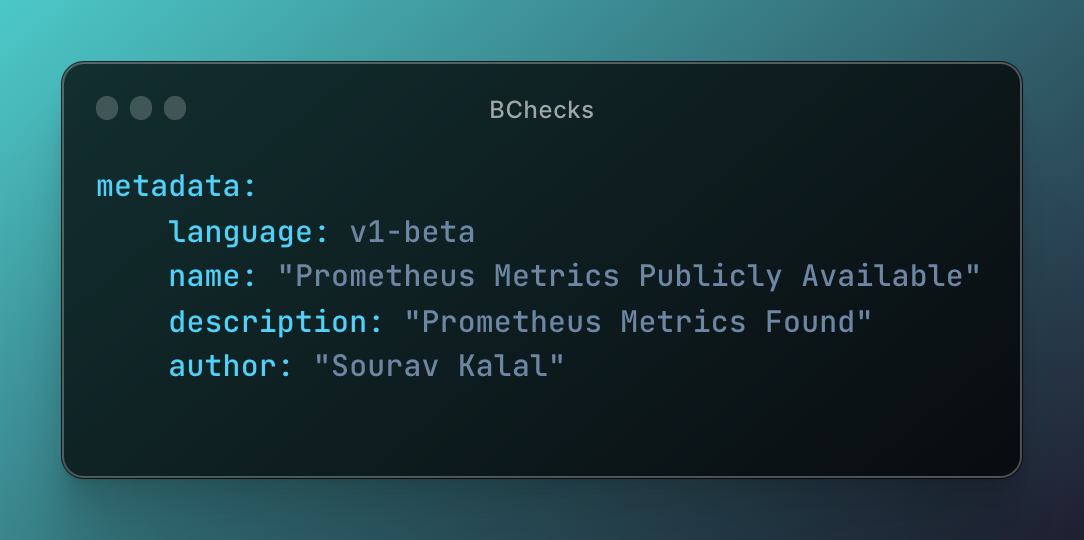Click the first gray window dot
Screen dimensions: 1084x540
click(107, 109)
